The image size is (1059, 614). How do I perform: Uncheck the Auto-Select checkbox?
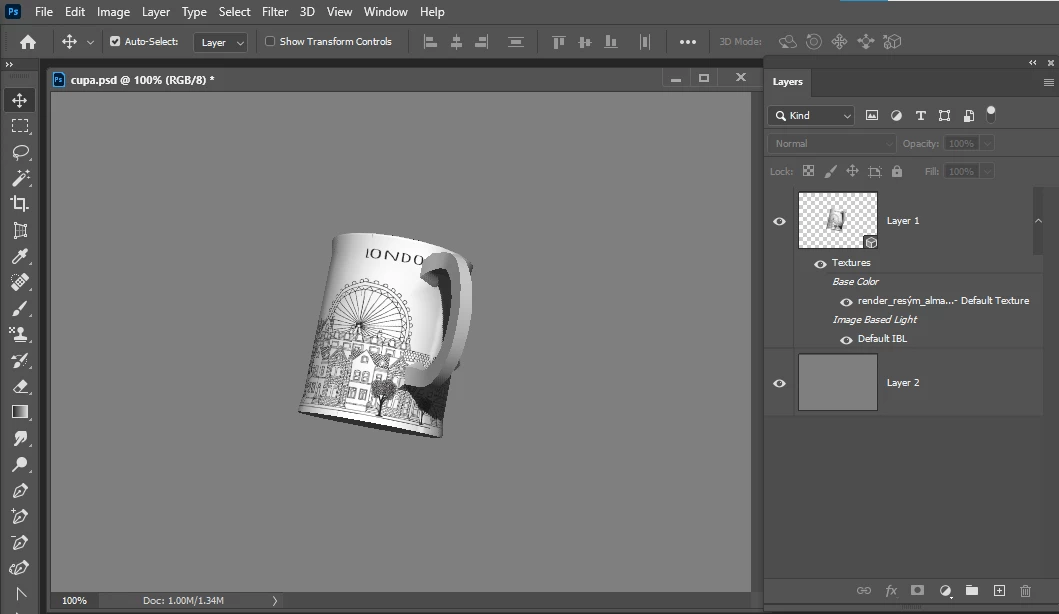[x=115, y=42]
